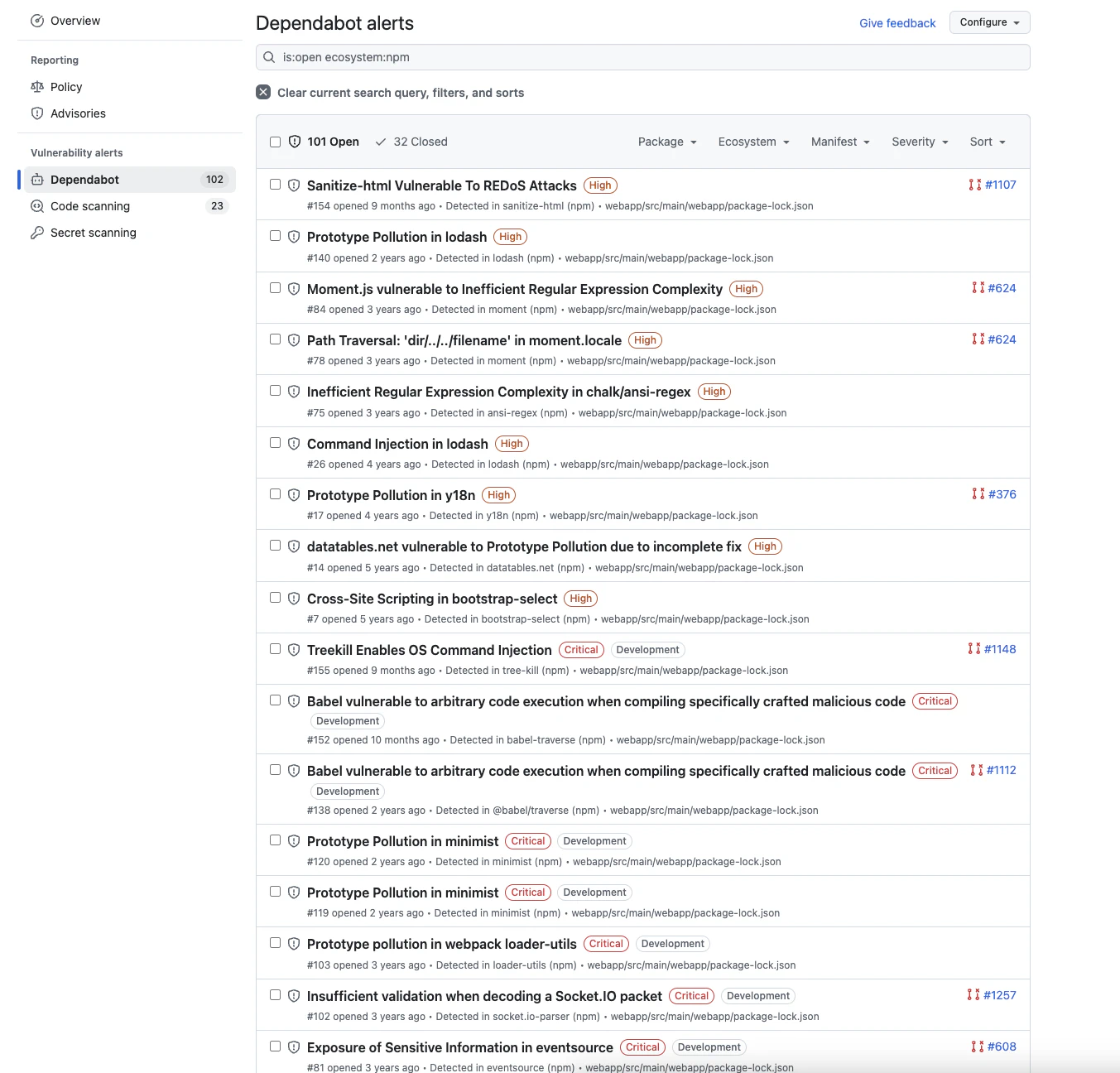The image size is (1120, 1073).
Task: Click the Policy scales icon
Action: pyautogui.click(x=37, y=87)
